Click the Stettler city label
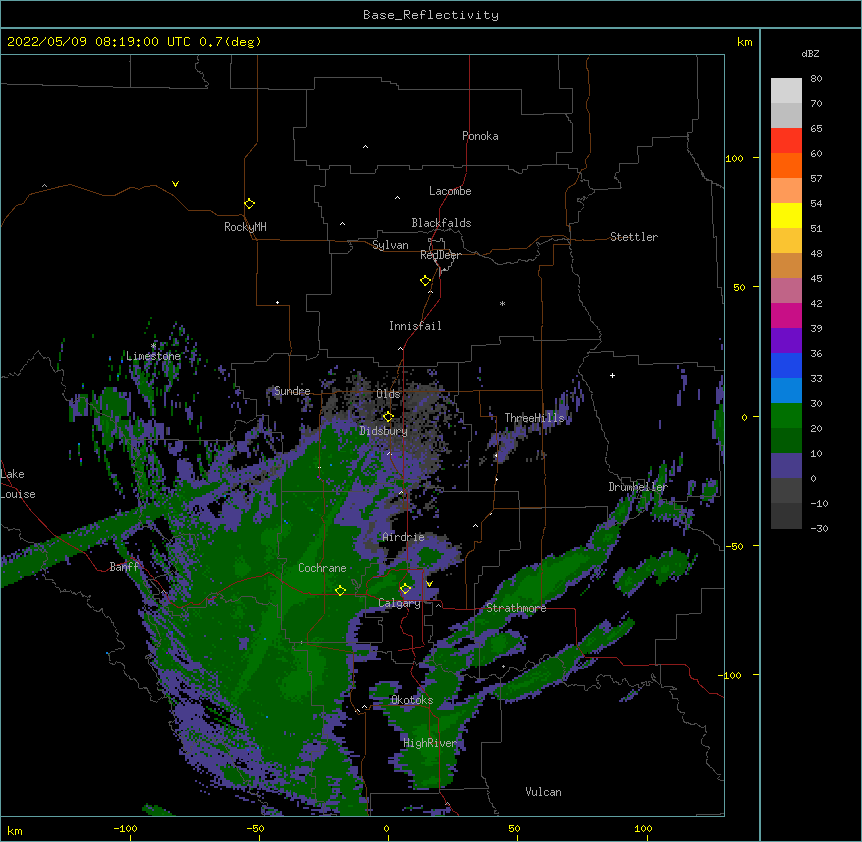The height and width of the screenshot is (842, 862). pos(634,237)
